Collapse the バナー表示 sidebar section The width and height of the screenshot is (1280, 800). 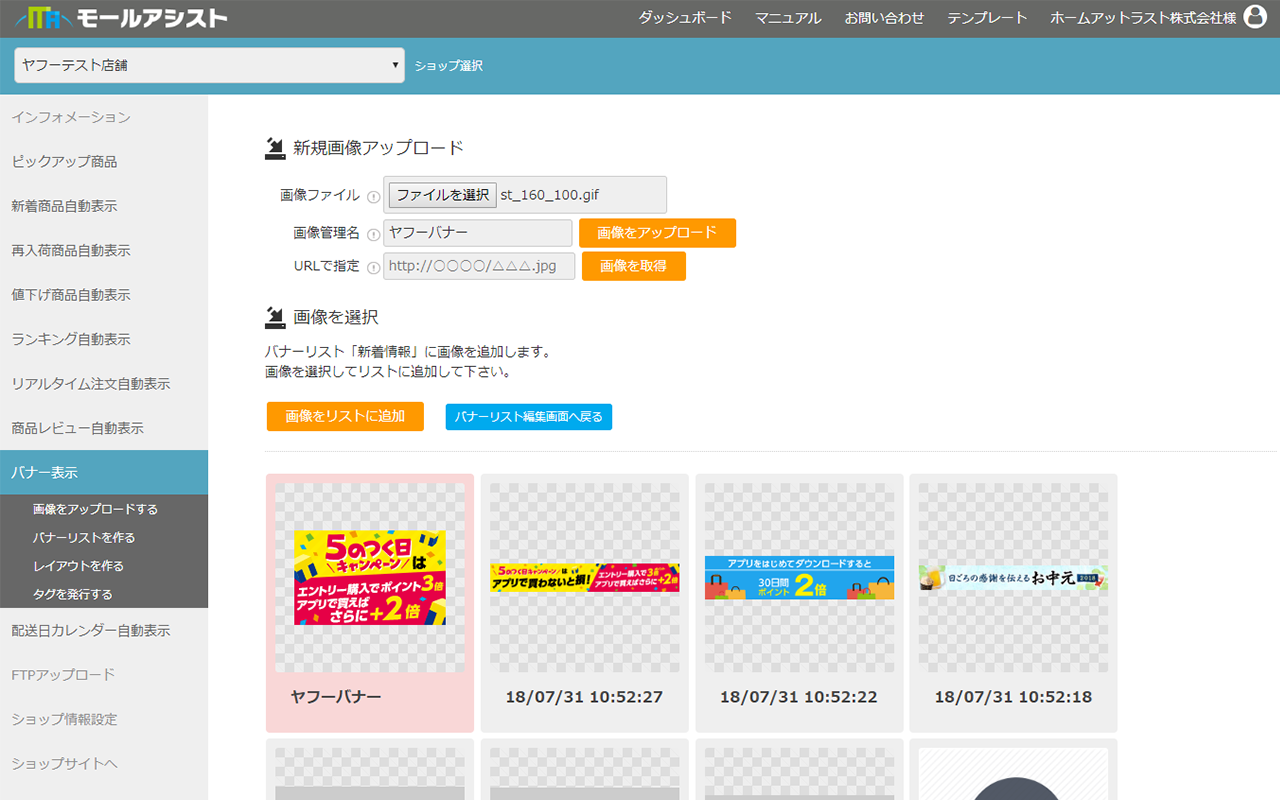pyautogui.click(x=104, y=473)
